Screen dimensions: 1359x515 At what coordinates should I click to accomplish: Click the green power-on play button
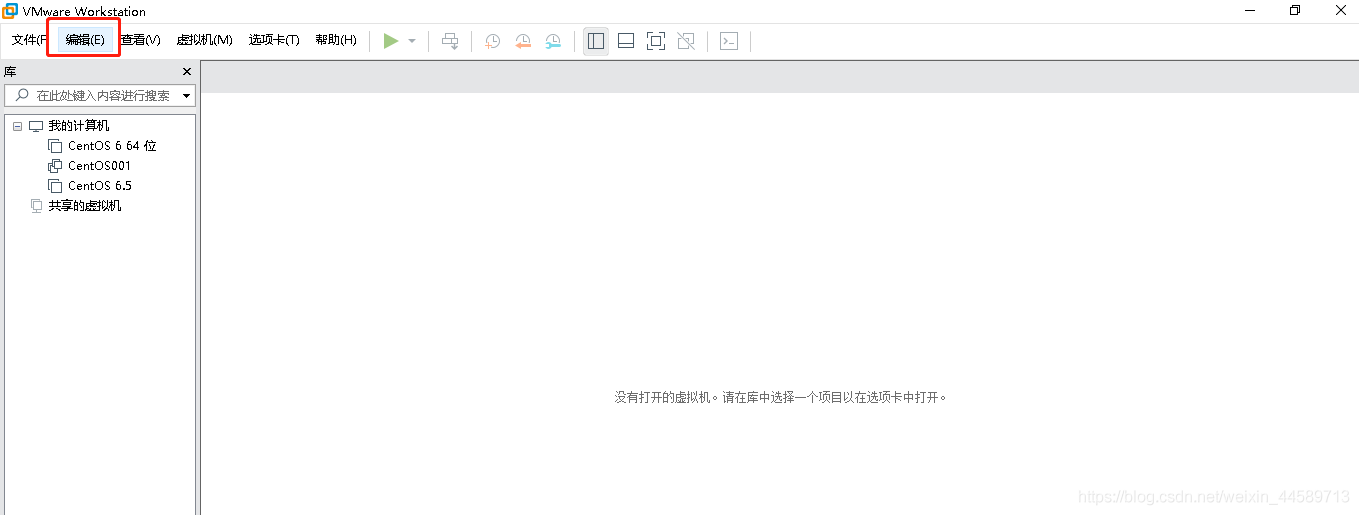(x=391, y=41)
